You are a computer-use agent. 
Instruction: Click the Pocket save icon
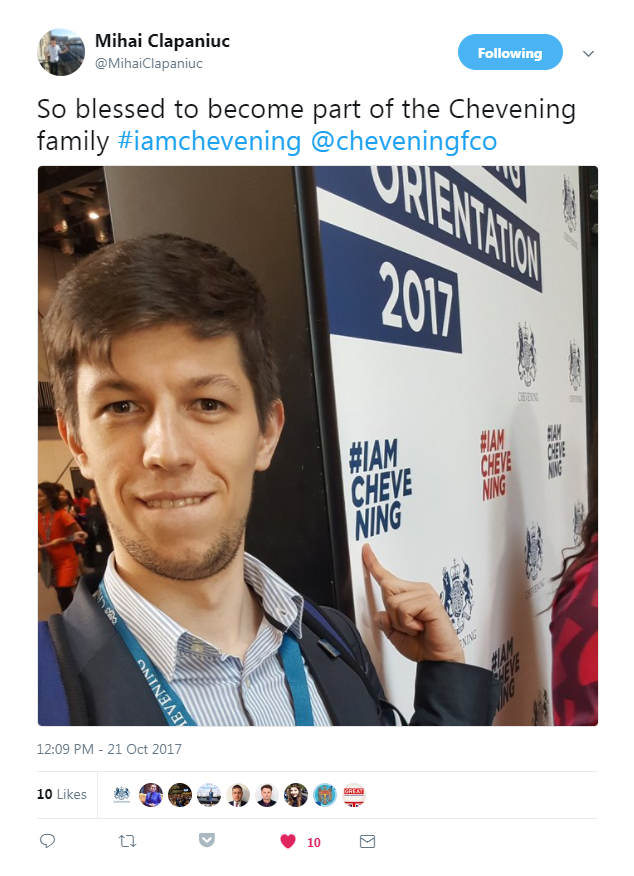point(207,840)
